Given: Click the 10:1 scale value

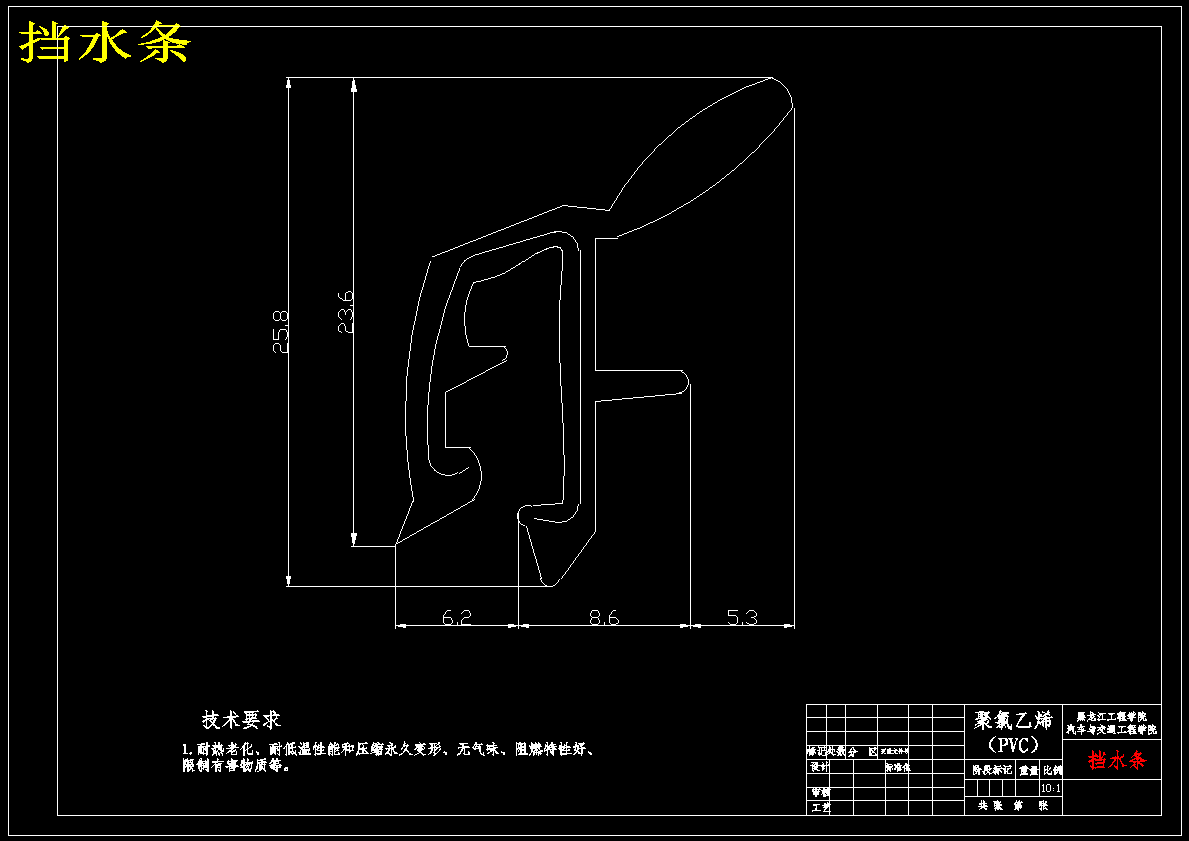Looking at the screenshot, I should click(x=1051, y=788).
